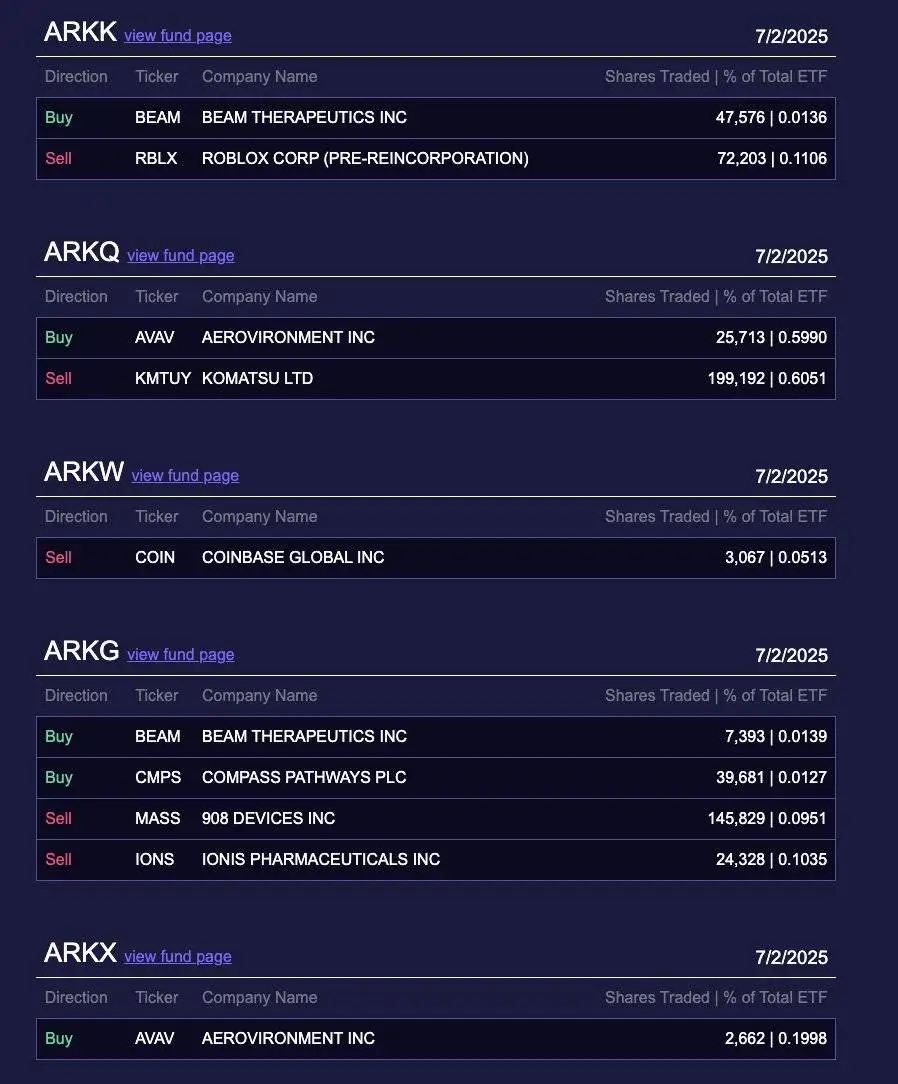Click the Direction column header in ARKG
Image resolution: width=898 pixels, height=1084 pixels.
coord(76,695)
